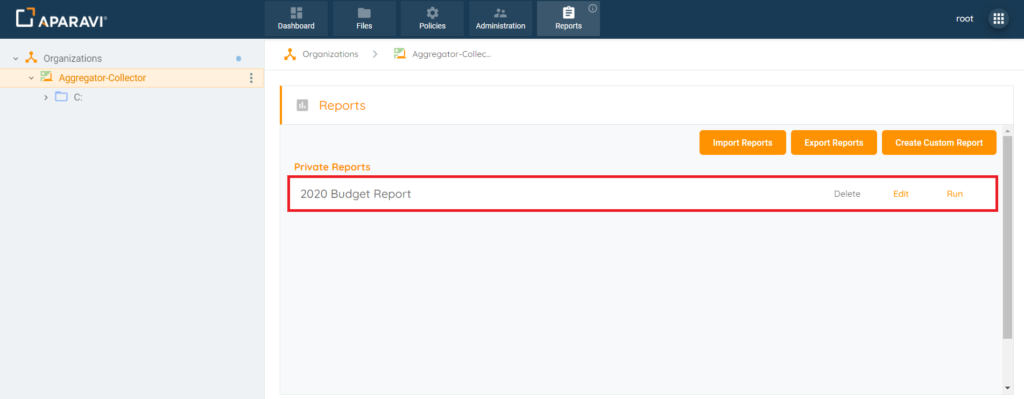
Task: Expand the C: drive folder
Action: click(x=46, y=97)
